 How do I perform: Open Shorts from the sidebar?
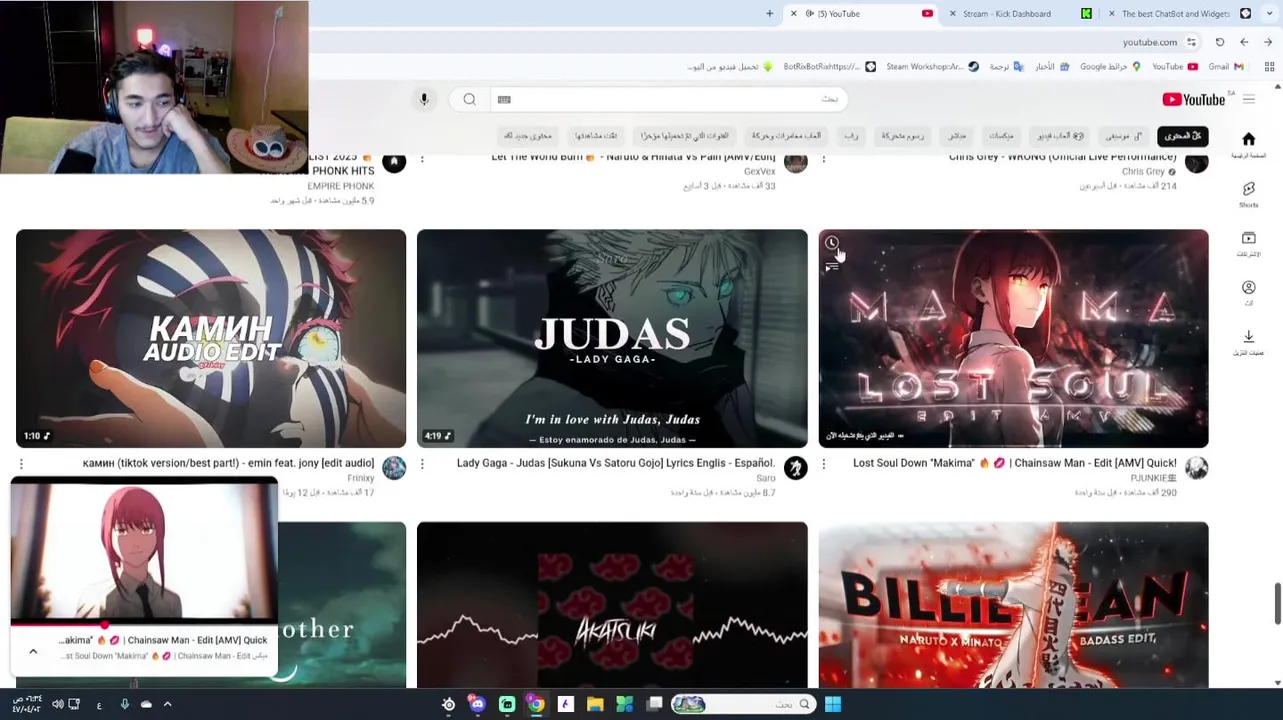[1248, 193]
